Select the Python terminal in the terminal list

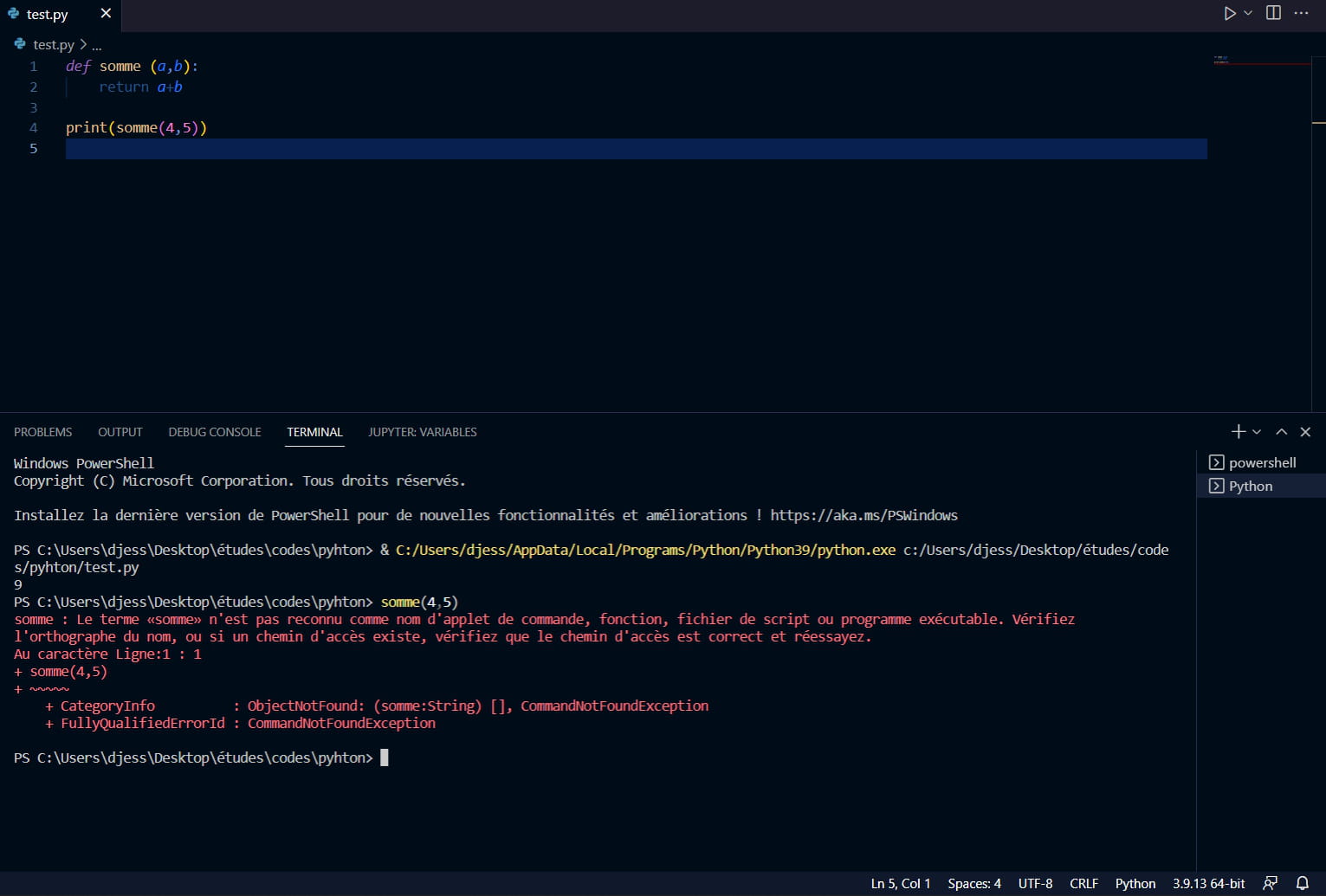(x=1253, y=486)
